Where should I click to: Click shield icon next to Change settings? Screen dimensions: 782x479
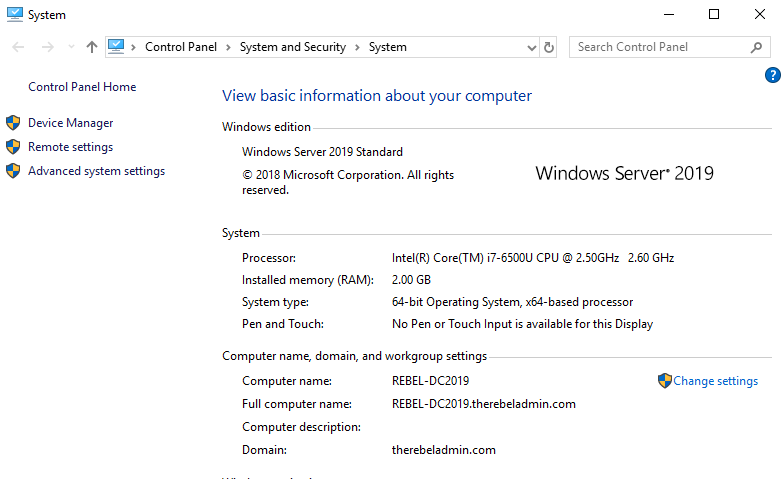tap(665, 381)
